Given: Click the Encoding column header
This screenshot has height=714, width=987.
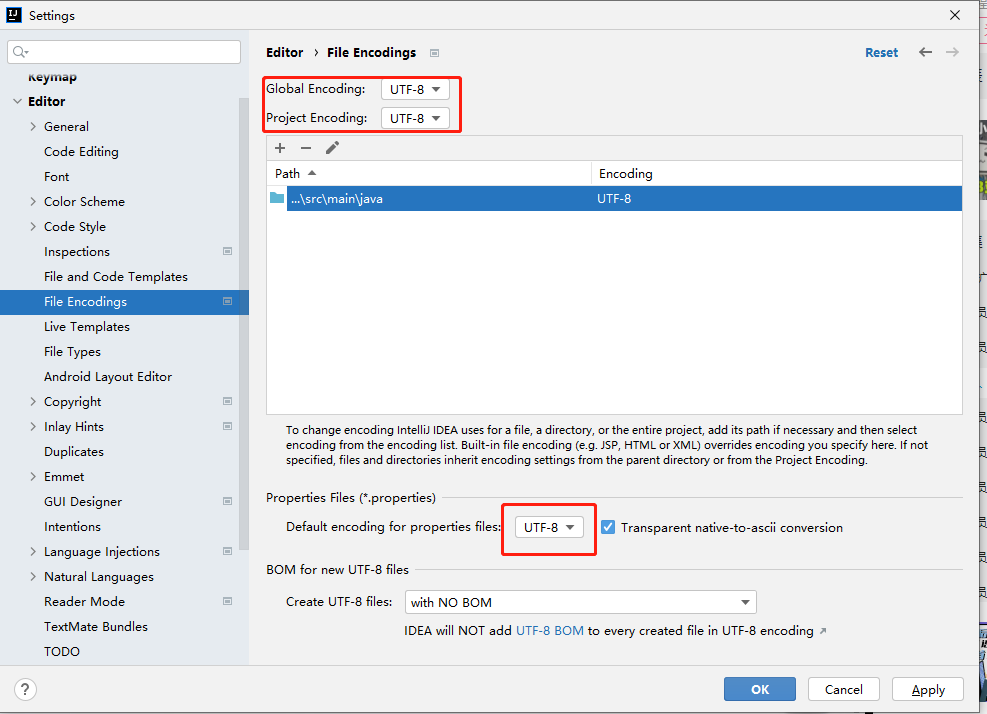Looking at the screenshot, I should (x=777, y=173).
